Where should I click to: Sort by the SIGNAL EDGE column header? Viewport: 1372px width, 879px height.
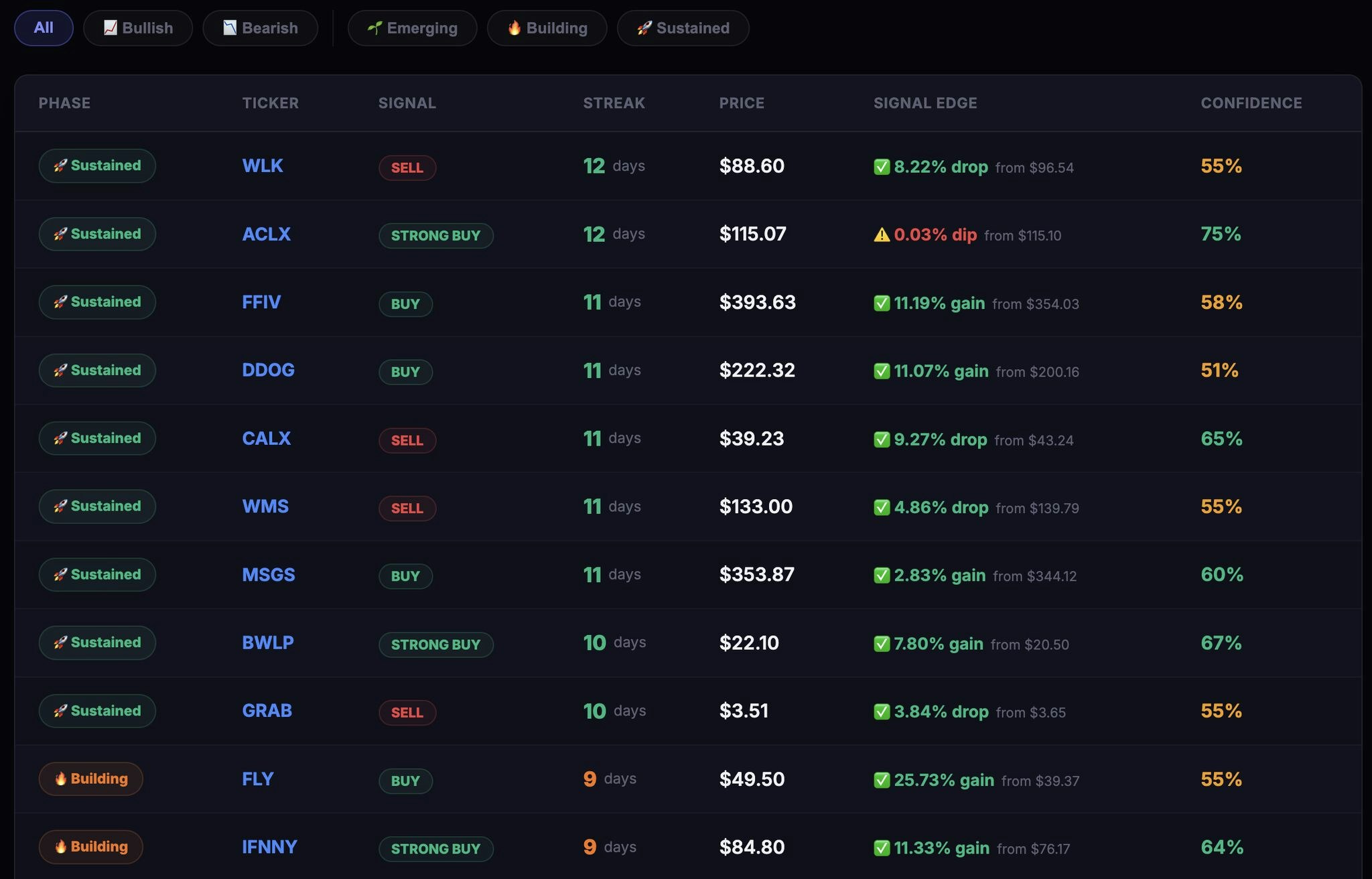pyautogui.click(x=925, y=103)
